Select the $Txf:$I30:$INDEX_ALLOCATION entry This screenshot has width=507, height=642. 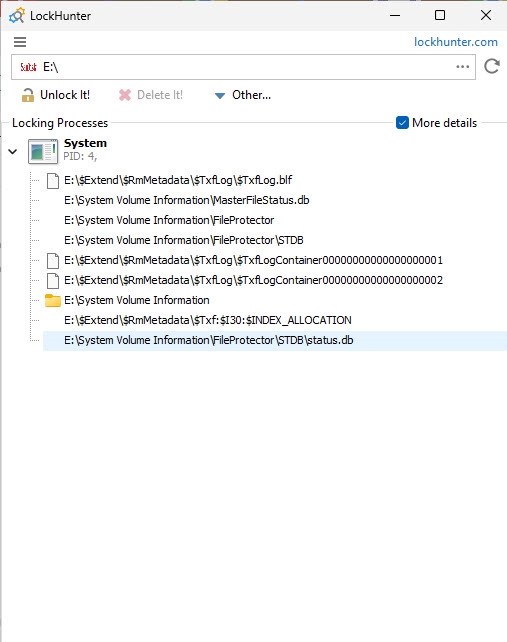click(208, 321)
